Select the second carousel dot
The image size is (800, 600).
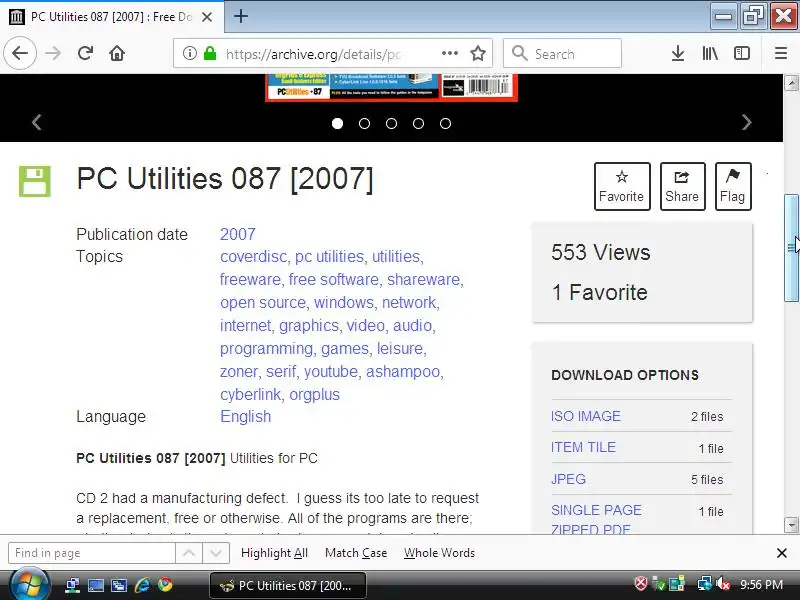tap(364, 123)
